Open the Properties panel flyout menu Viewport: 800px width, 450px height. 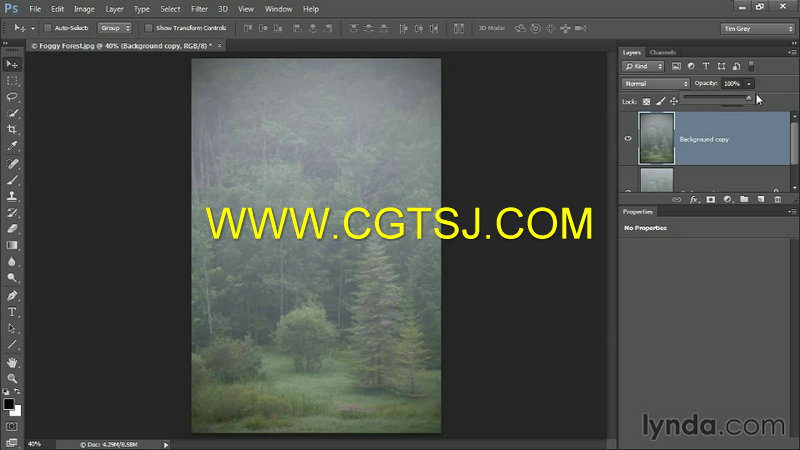pos(792,211)
